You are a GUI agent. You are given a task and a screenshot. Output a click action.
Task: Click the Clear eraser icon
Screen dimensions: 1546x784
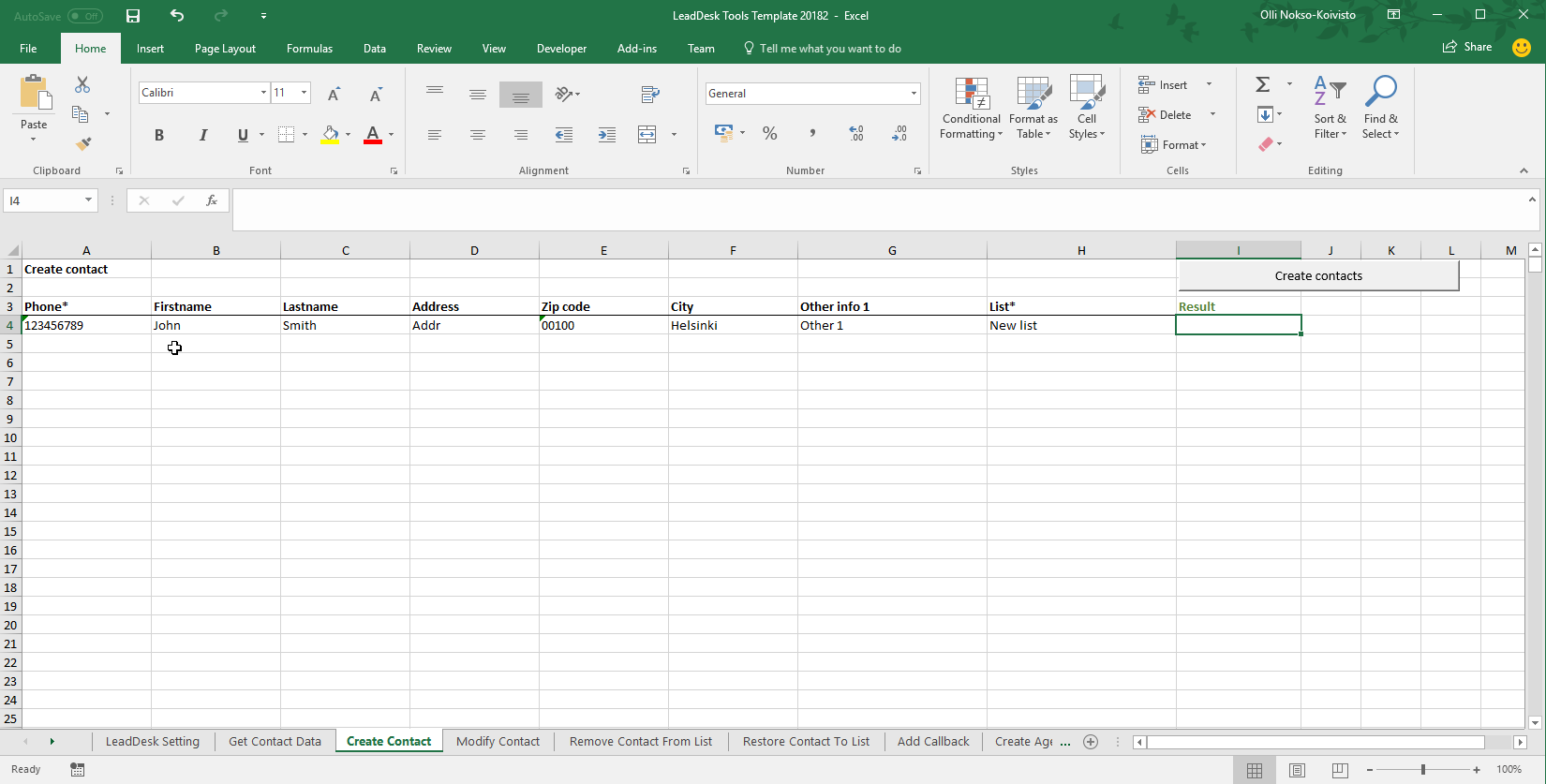[1266, 144]
